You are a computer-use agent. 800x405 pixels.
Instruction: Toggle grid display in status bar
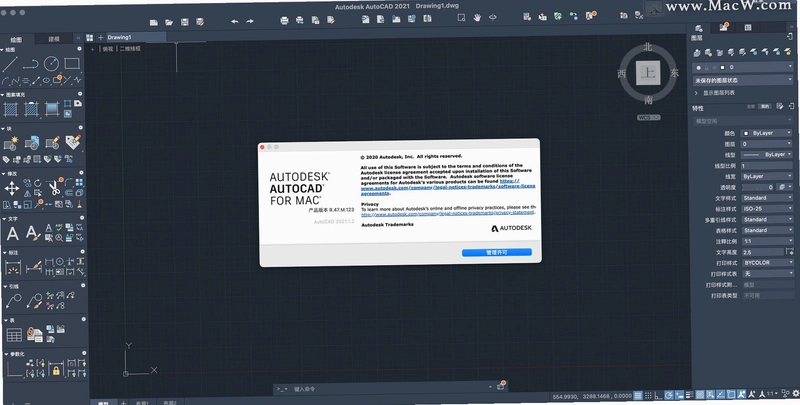(x=638, y=395)
